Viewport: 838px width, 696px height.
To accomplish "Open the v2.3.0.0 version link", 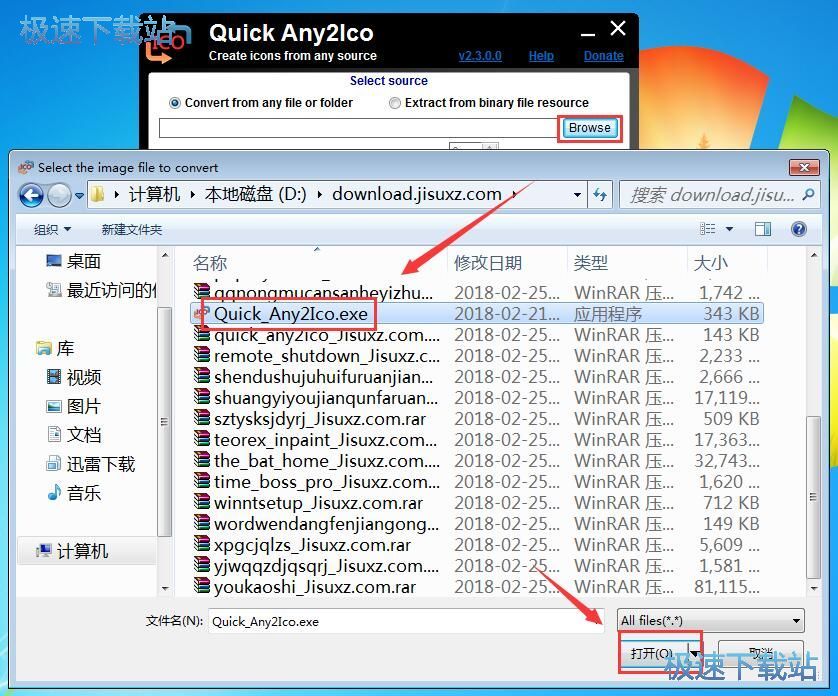I will tap(480, 56).
